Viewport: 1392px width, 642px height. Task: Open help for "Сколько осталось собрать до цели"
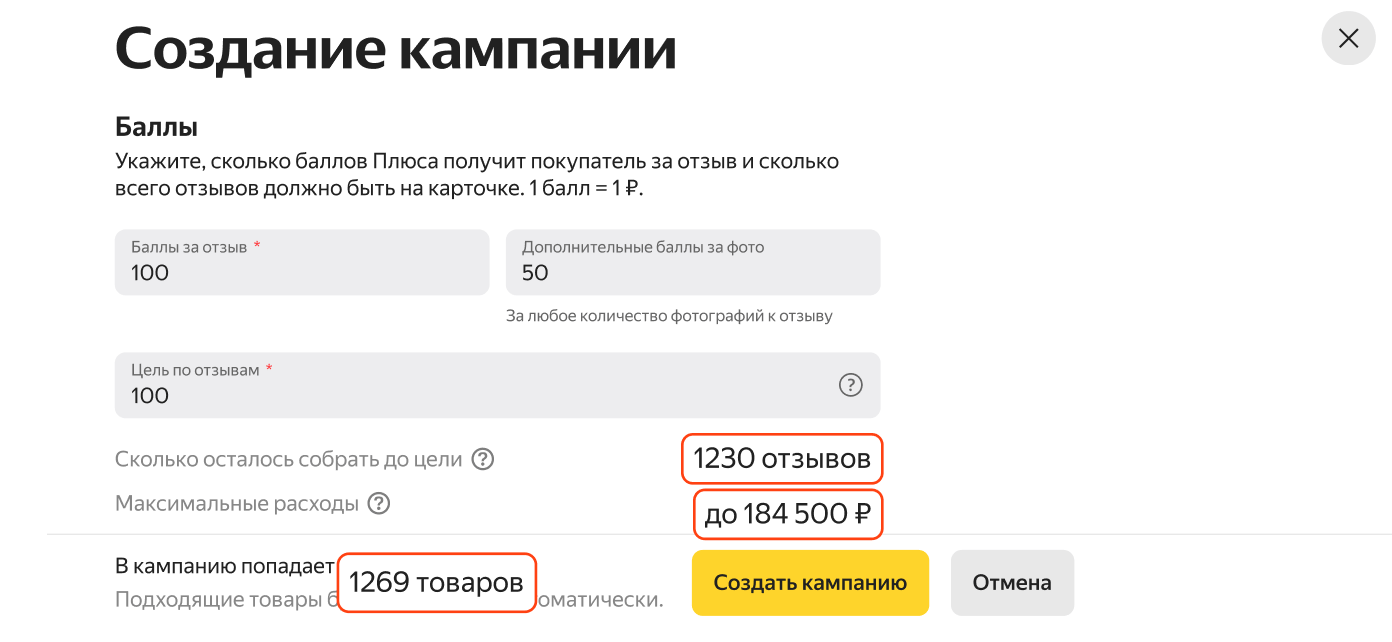(484, 460)
